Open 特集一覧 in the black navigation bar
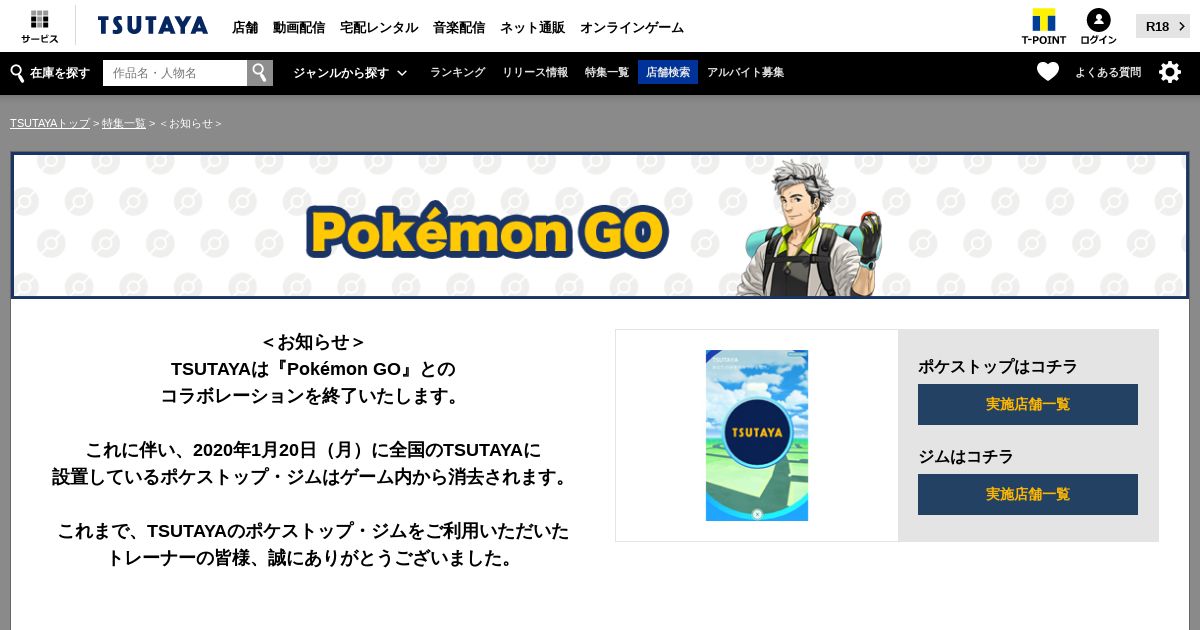Viewport: 1200px width, 630px height. (x=607, y=72)
